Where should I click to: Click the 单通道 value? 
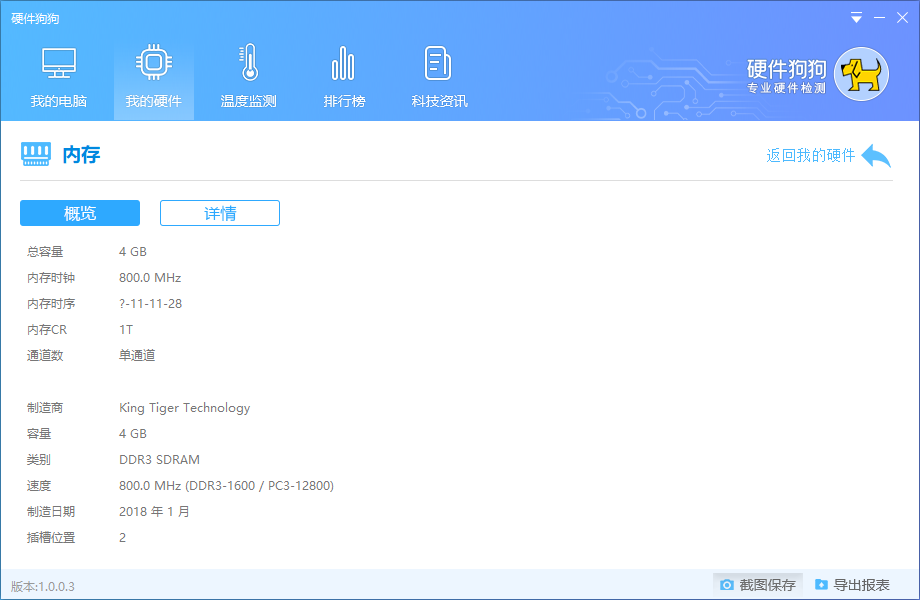point(137,355)
